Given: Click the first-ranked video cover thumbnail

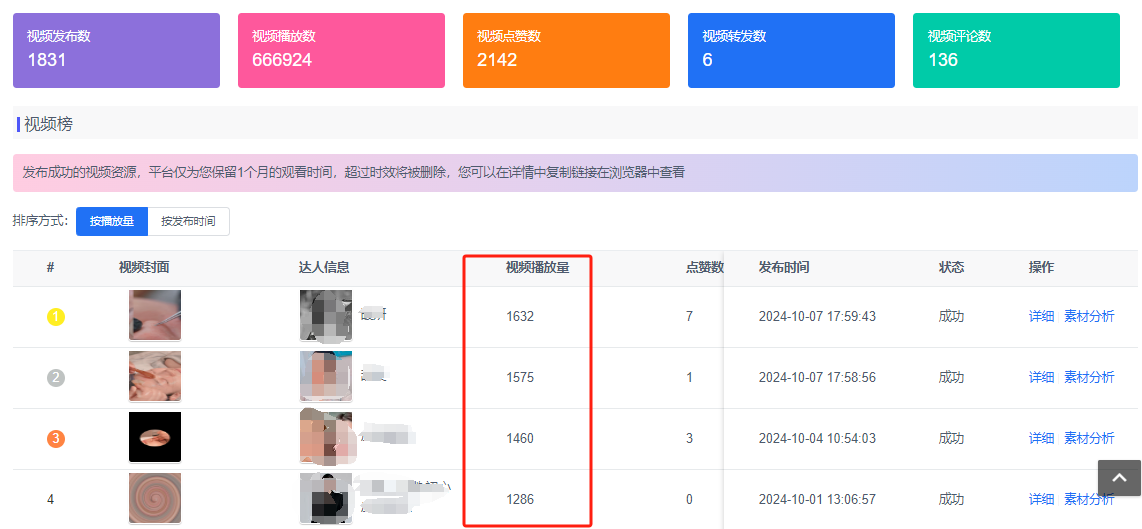Looking at the screenshot, I should 155,316.
